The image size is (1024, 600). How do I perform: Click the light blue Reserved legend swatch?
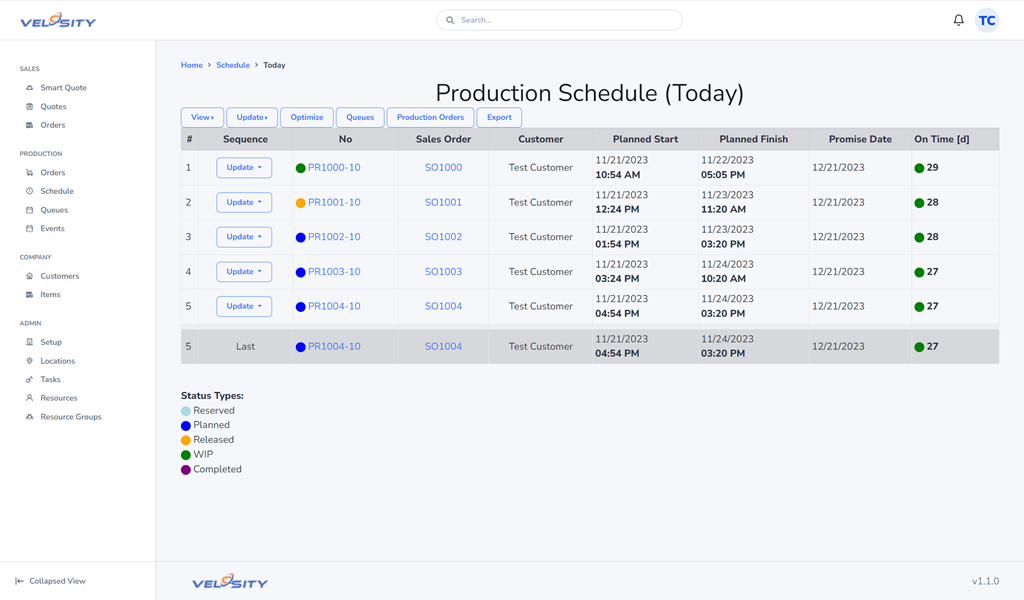[185, 411]
